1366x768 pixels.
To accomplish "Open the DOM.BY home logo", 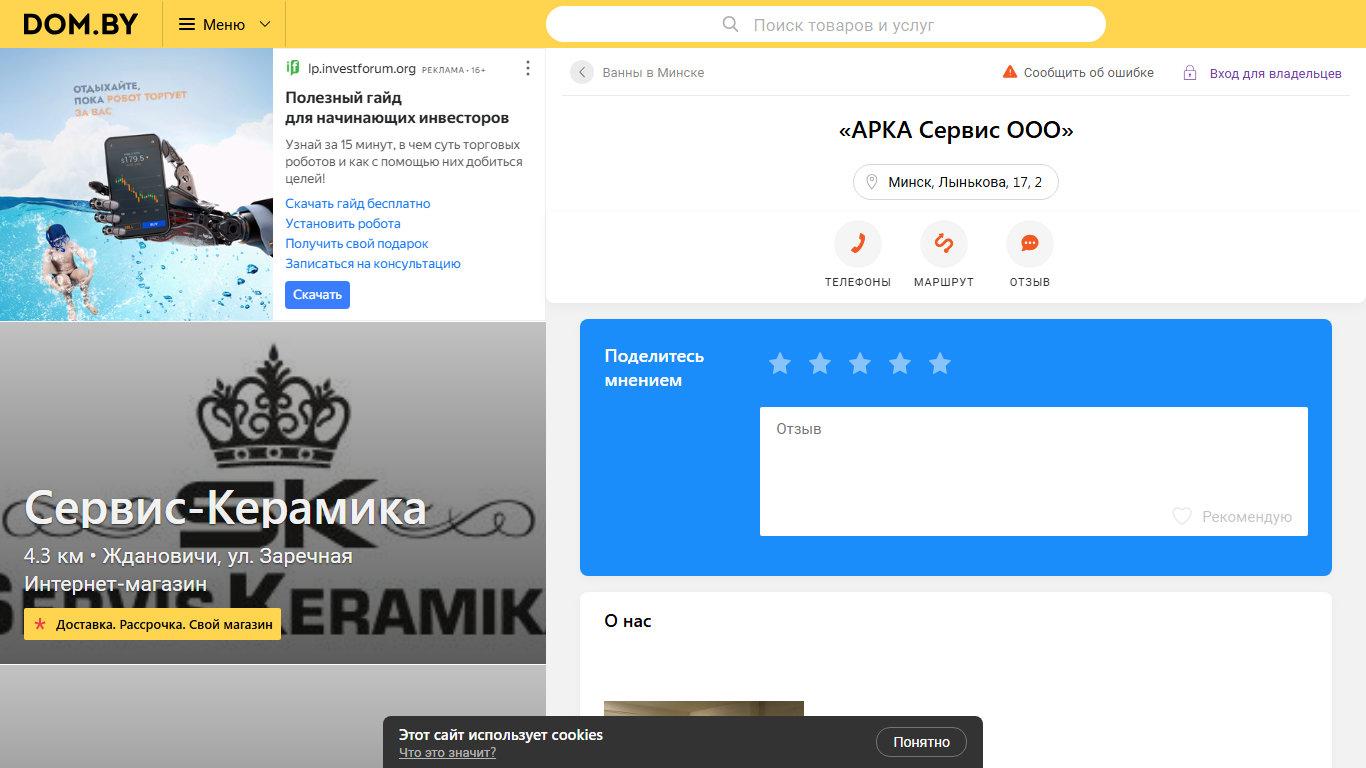I will (80, 24).
